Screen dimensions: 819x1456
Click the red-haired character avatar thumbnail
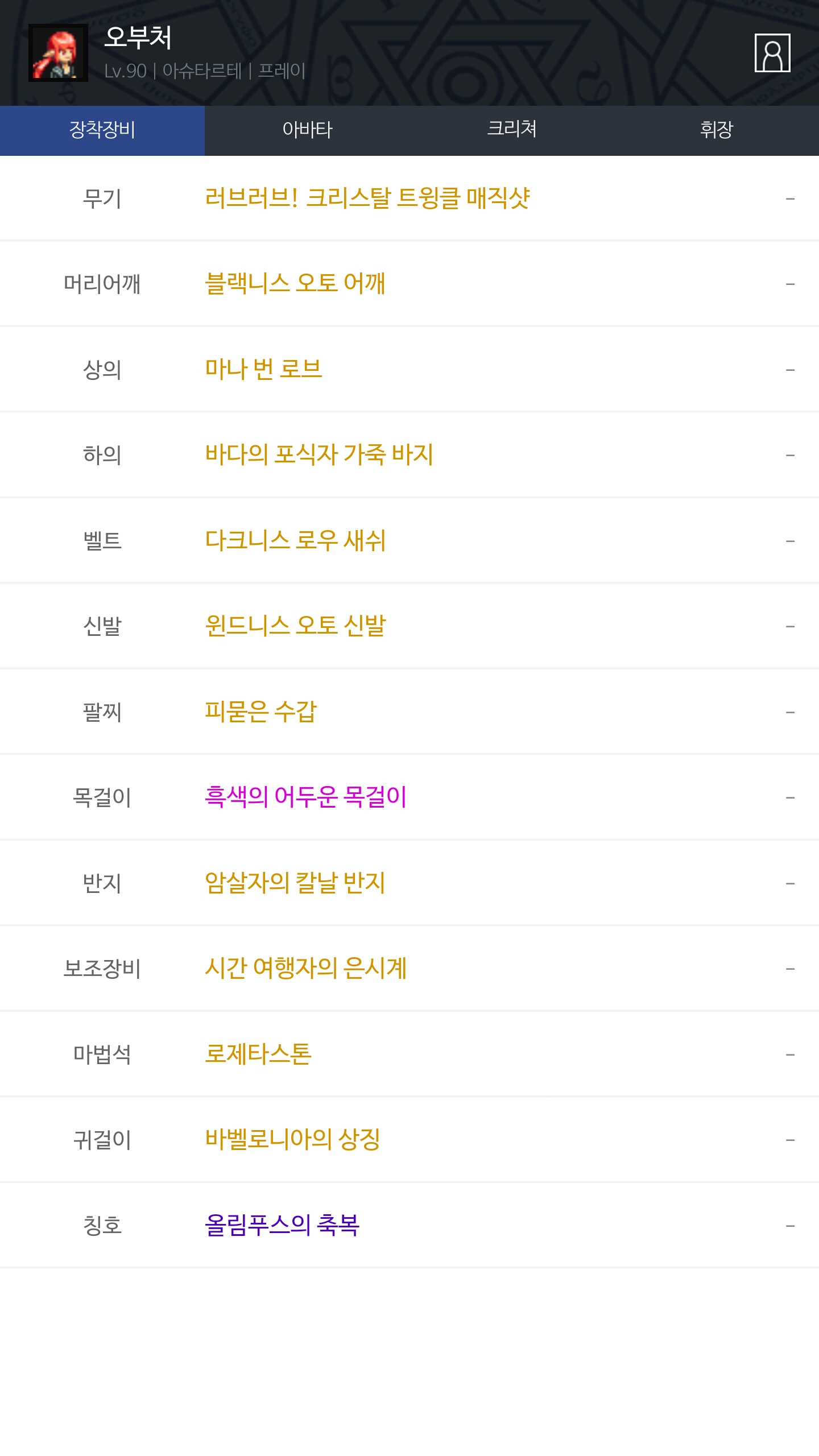tap(58, 53)
